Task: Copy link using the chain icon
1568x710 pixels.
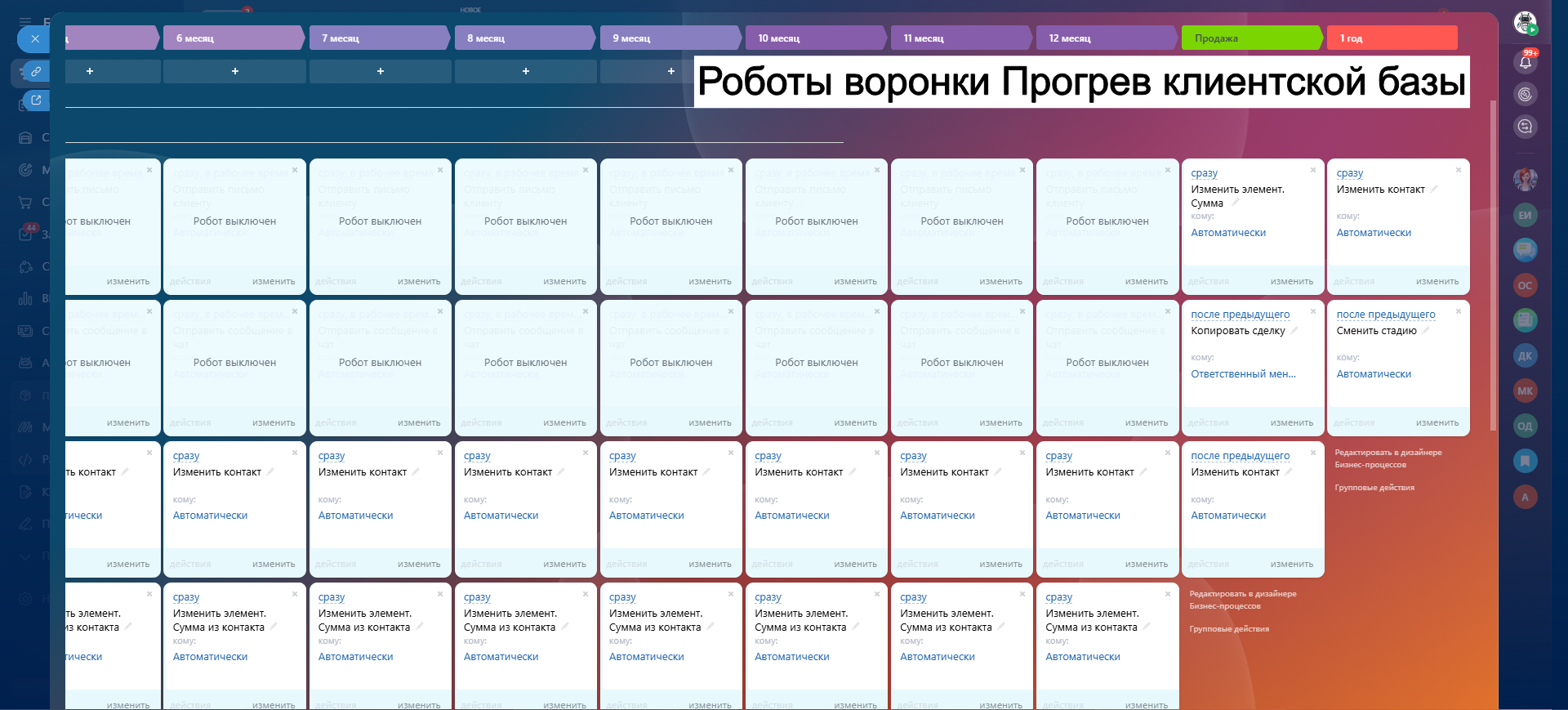Action: click(35, 72)
